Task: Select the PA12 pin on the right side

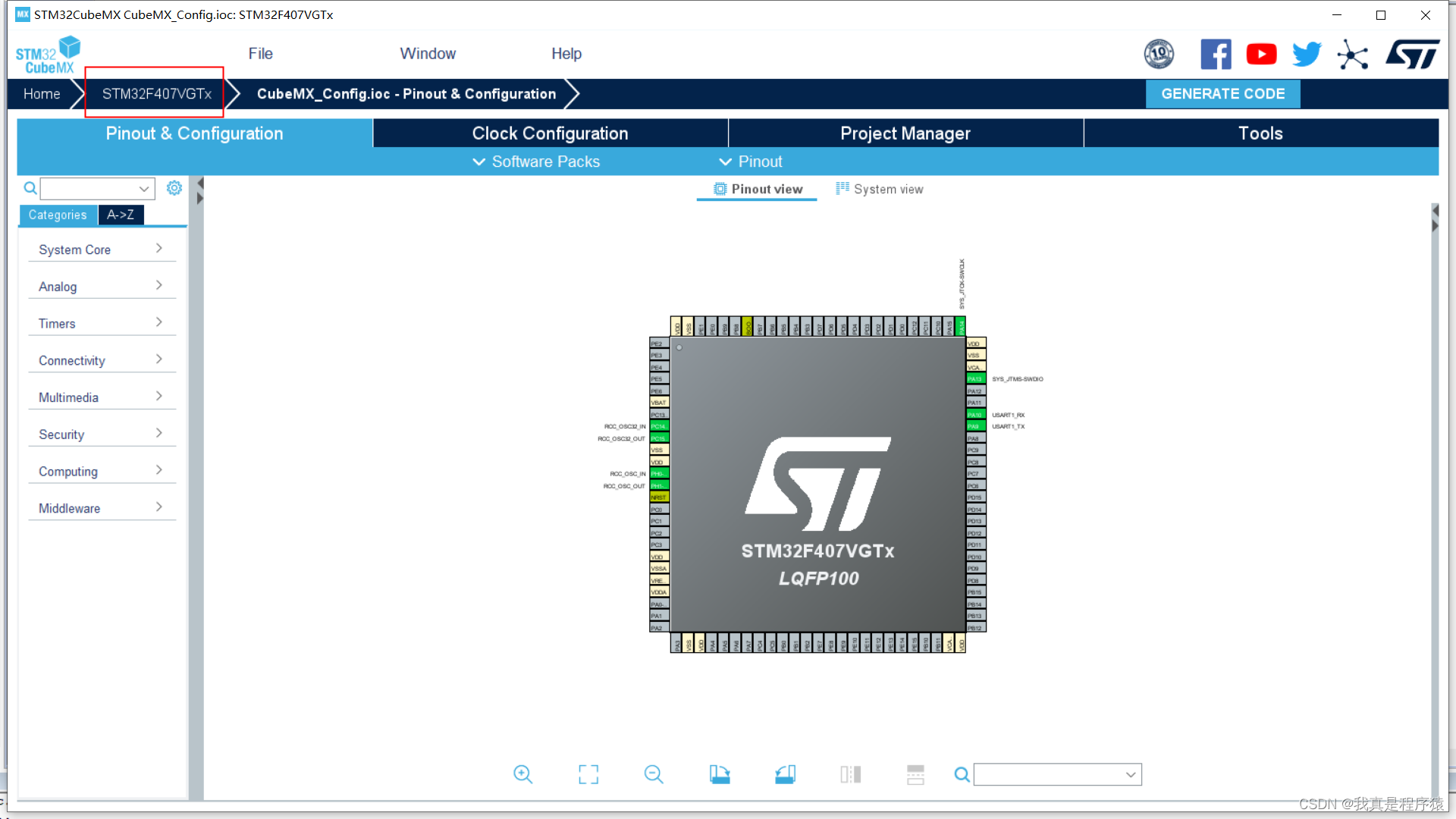Action: (976, 391)
